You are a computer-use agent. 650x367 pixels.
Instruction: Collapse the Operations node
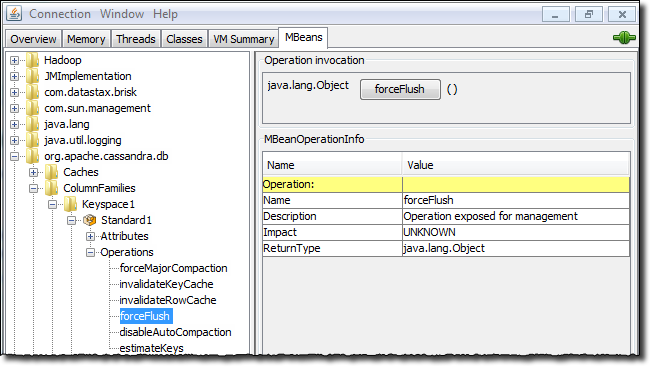(x=90, y=252)
